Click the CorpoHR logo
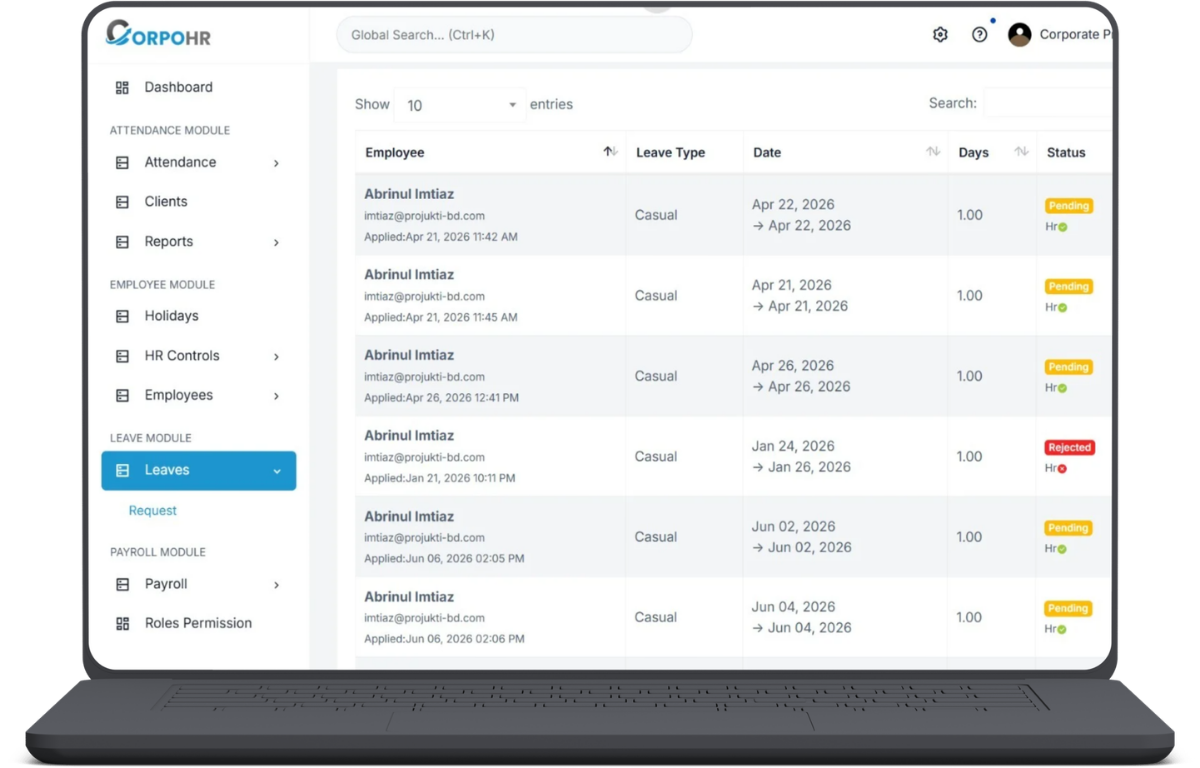 point(158,35)
